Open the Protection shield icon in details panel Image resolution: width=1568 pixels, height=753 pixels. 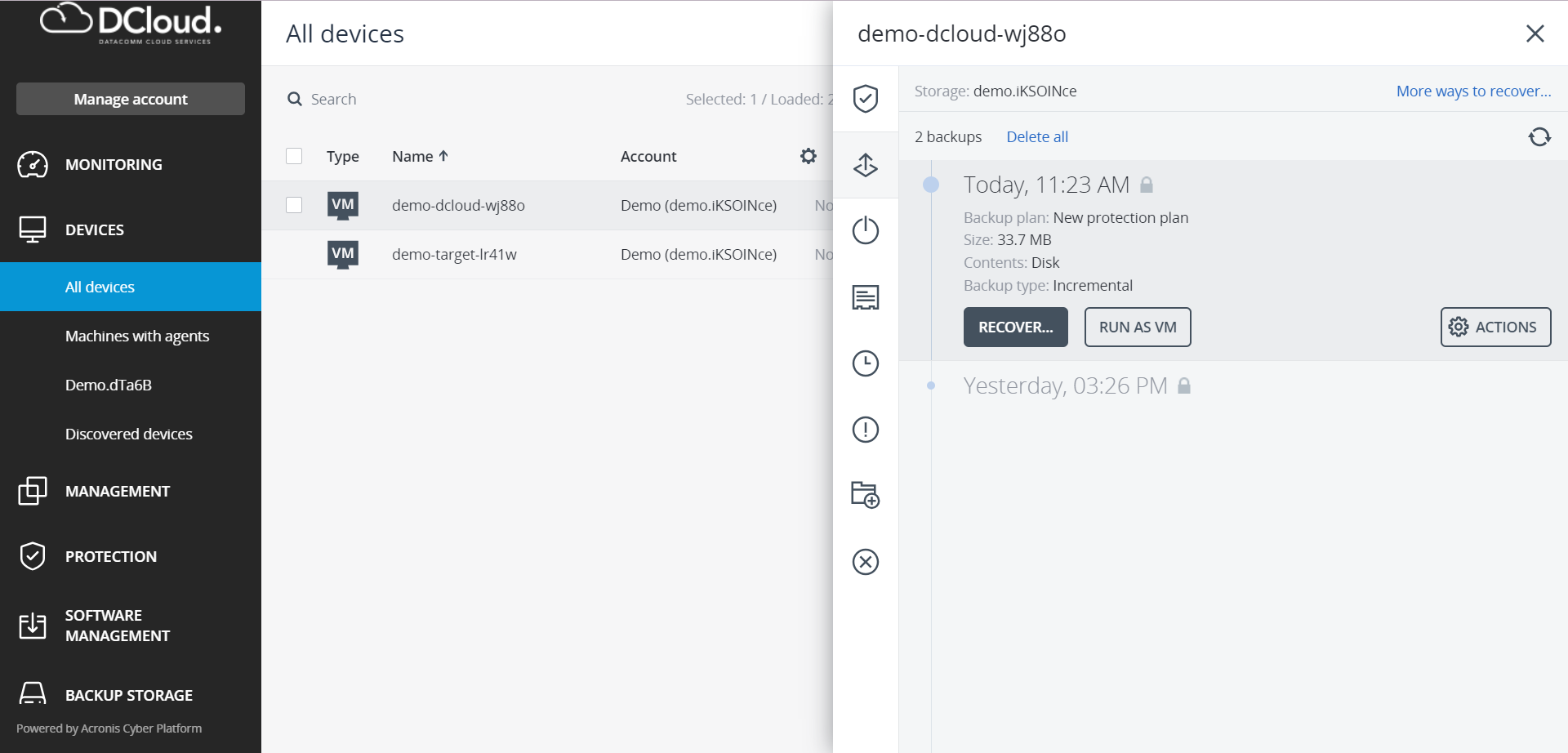click(865, 99)
